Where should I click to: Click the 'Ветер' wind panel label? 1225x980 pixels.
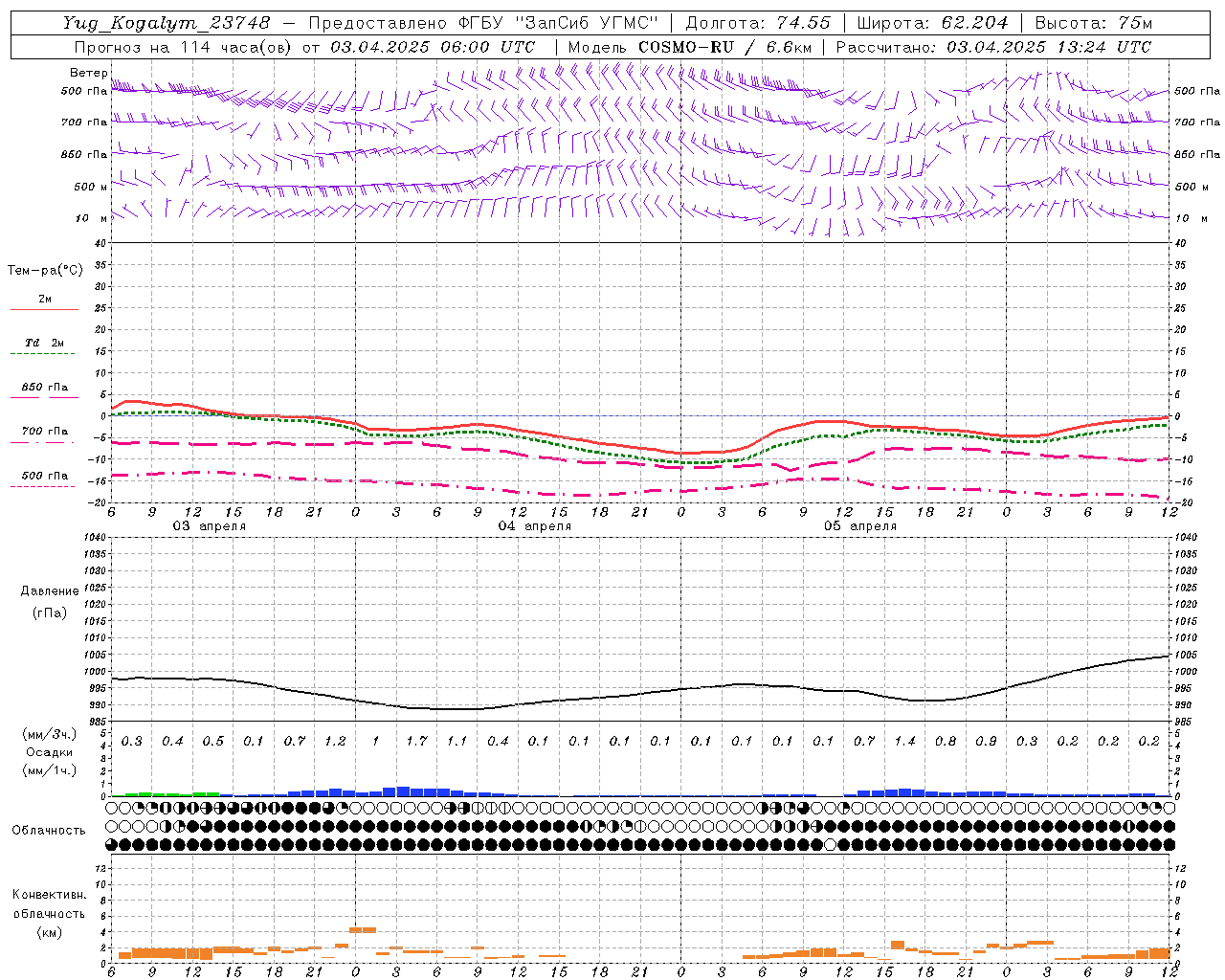pyautogui.click(x=89, y=73)
